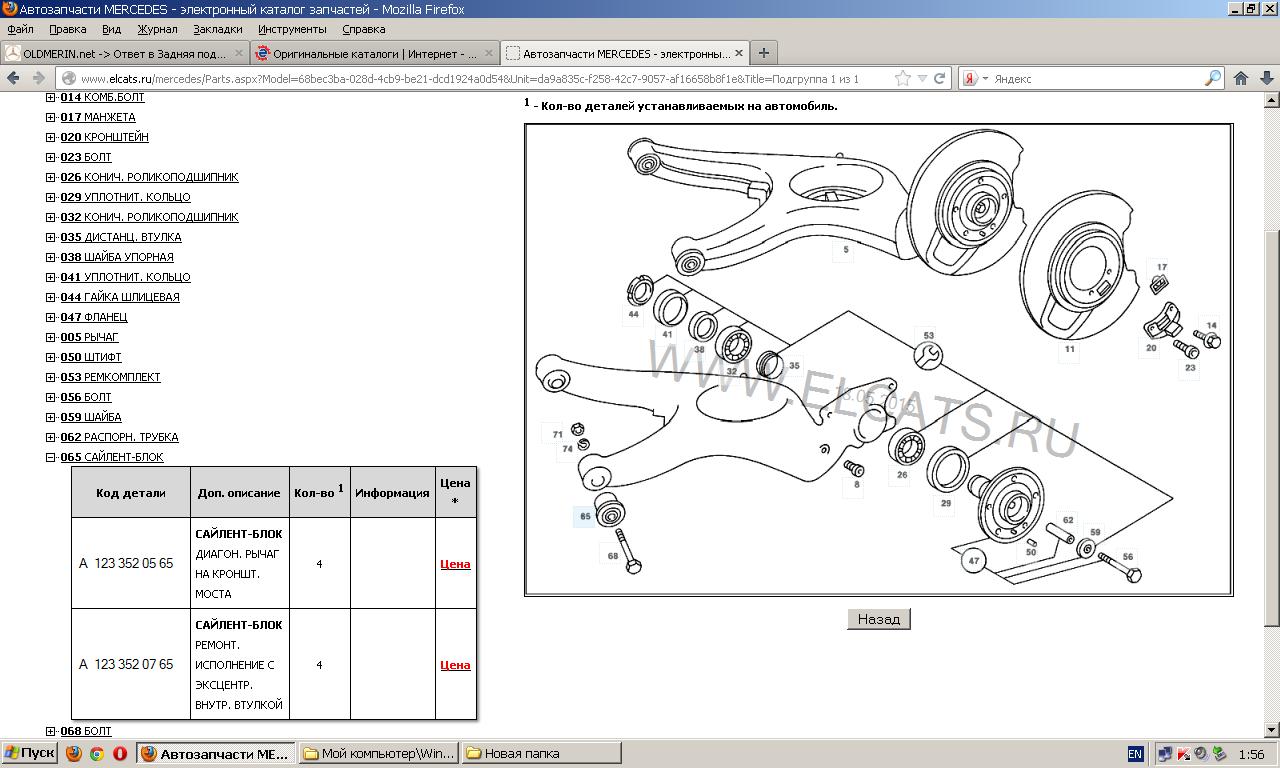This screenshot has width=1280, height=768.
Task: Open the 026 КОНИЧ. РОЛИКОПОДШИПНИК link
Action: (x=149, y=177)
